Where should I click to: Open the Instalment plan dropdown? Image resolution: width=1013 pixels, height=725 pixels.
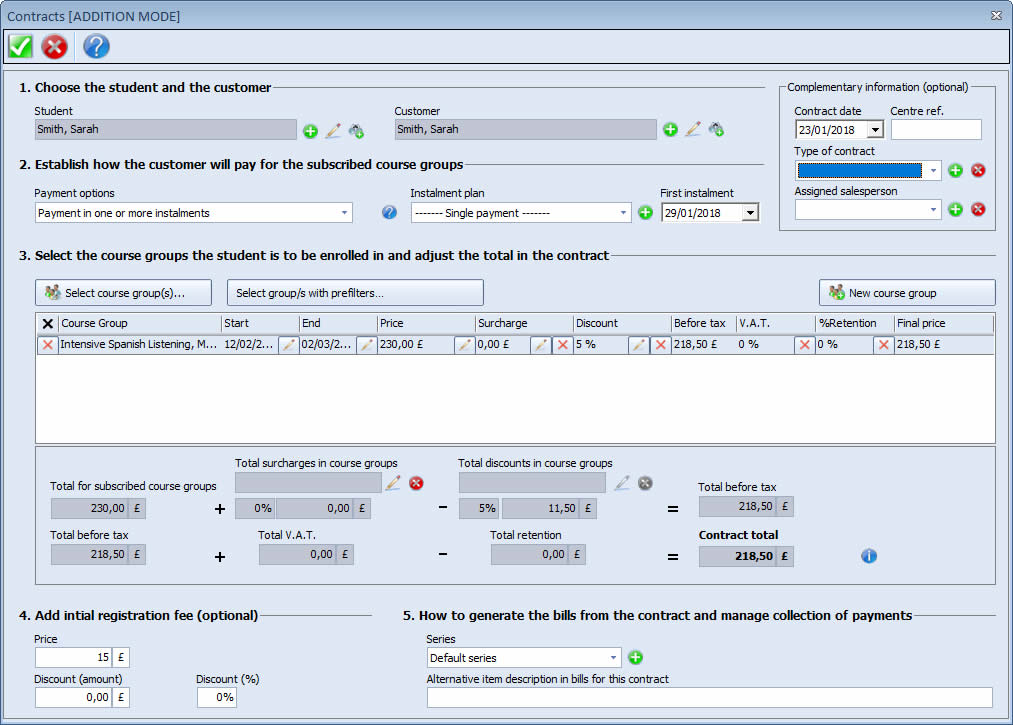coord(623,213)
